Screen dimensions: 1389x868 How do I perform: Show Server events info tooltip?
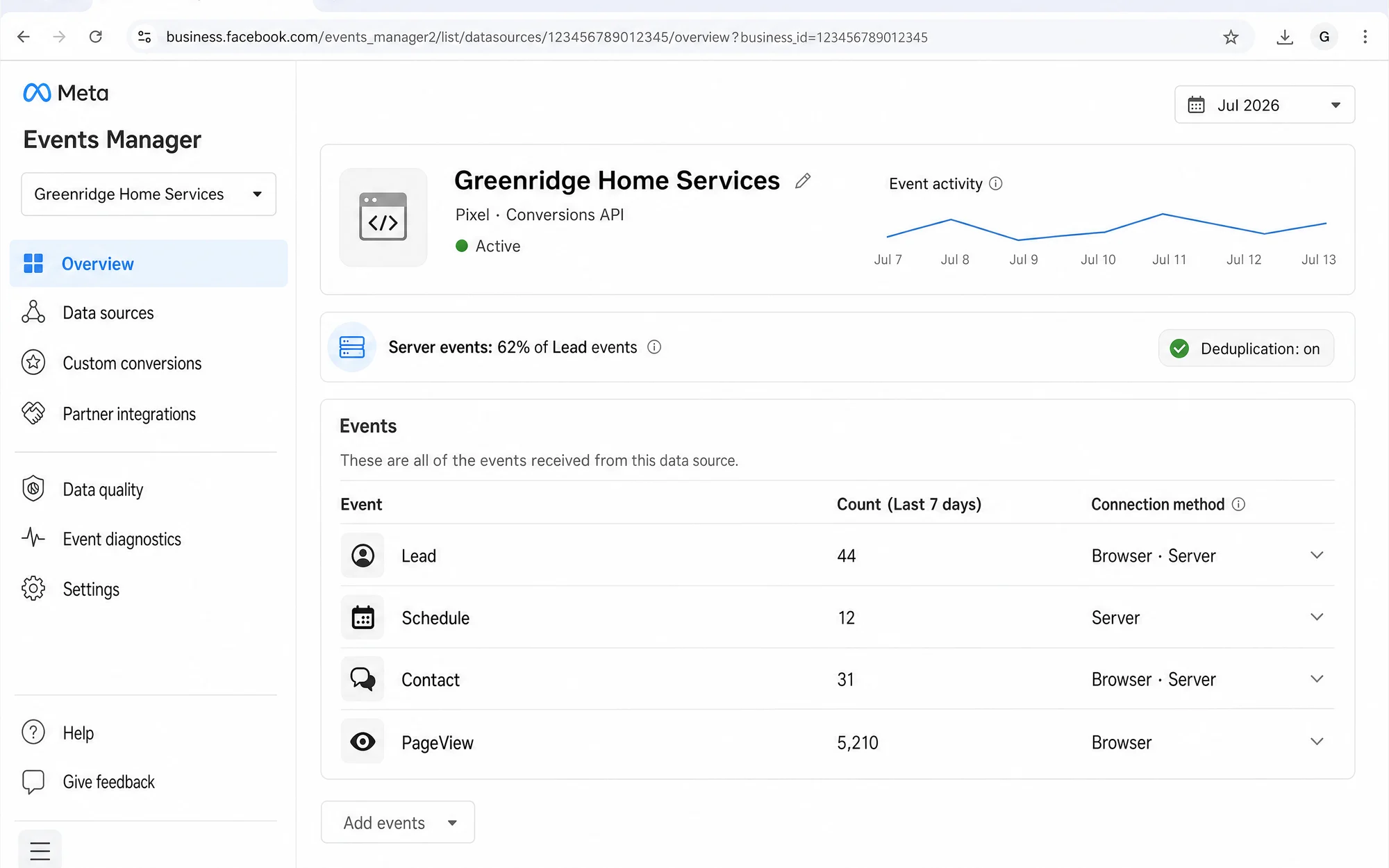[x=654, y=347]
